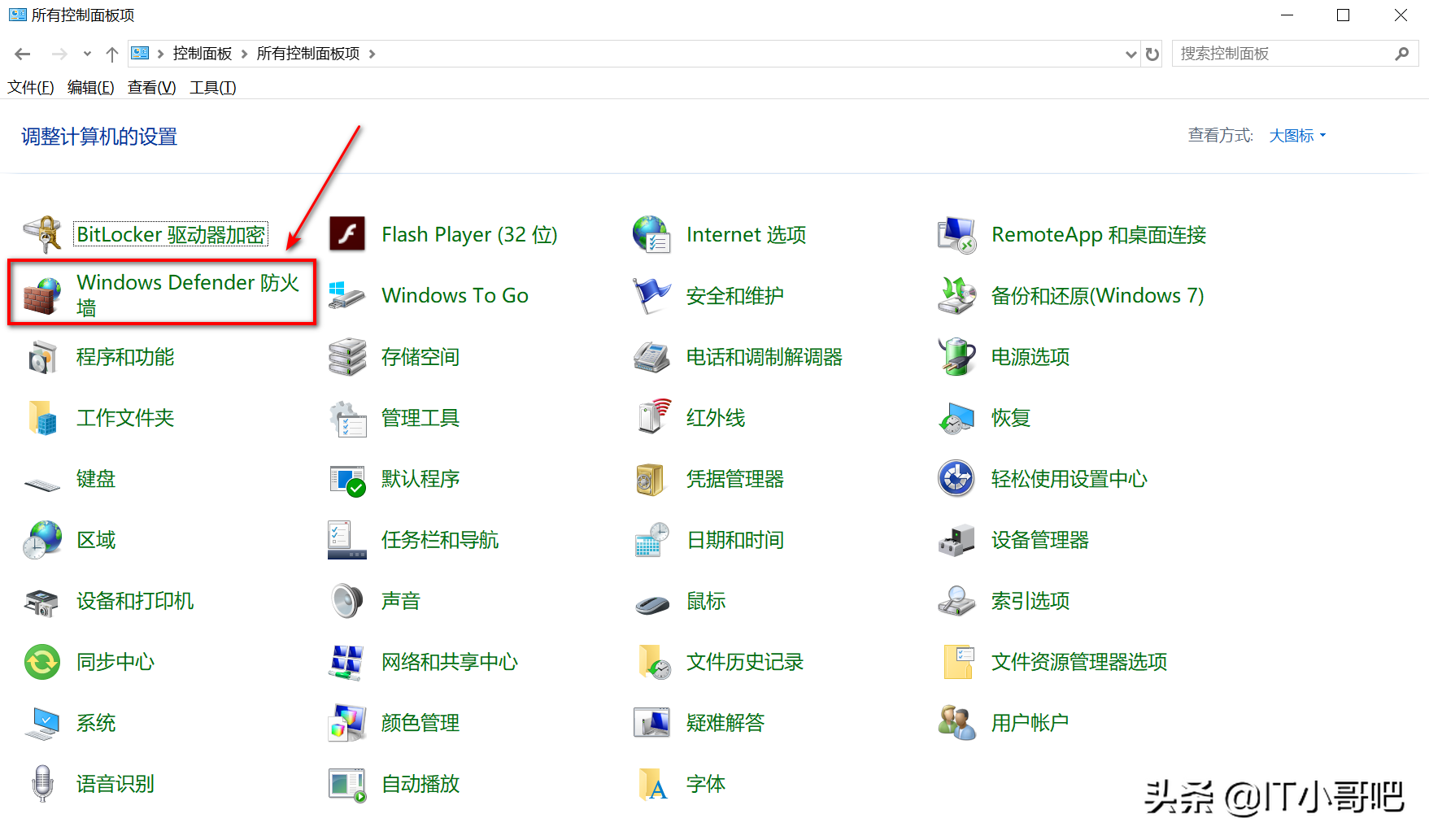Open 颜色管理 settings

pos(420,722)
